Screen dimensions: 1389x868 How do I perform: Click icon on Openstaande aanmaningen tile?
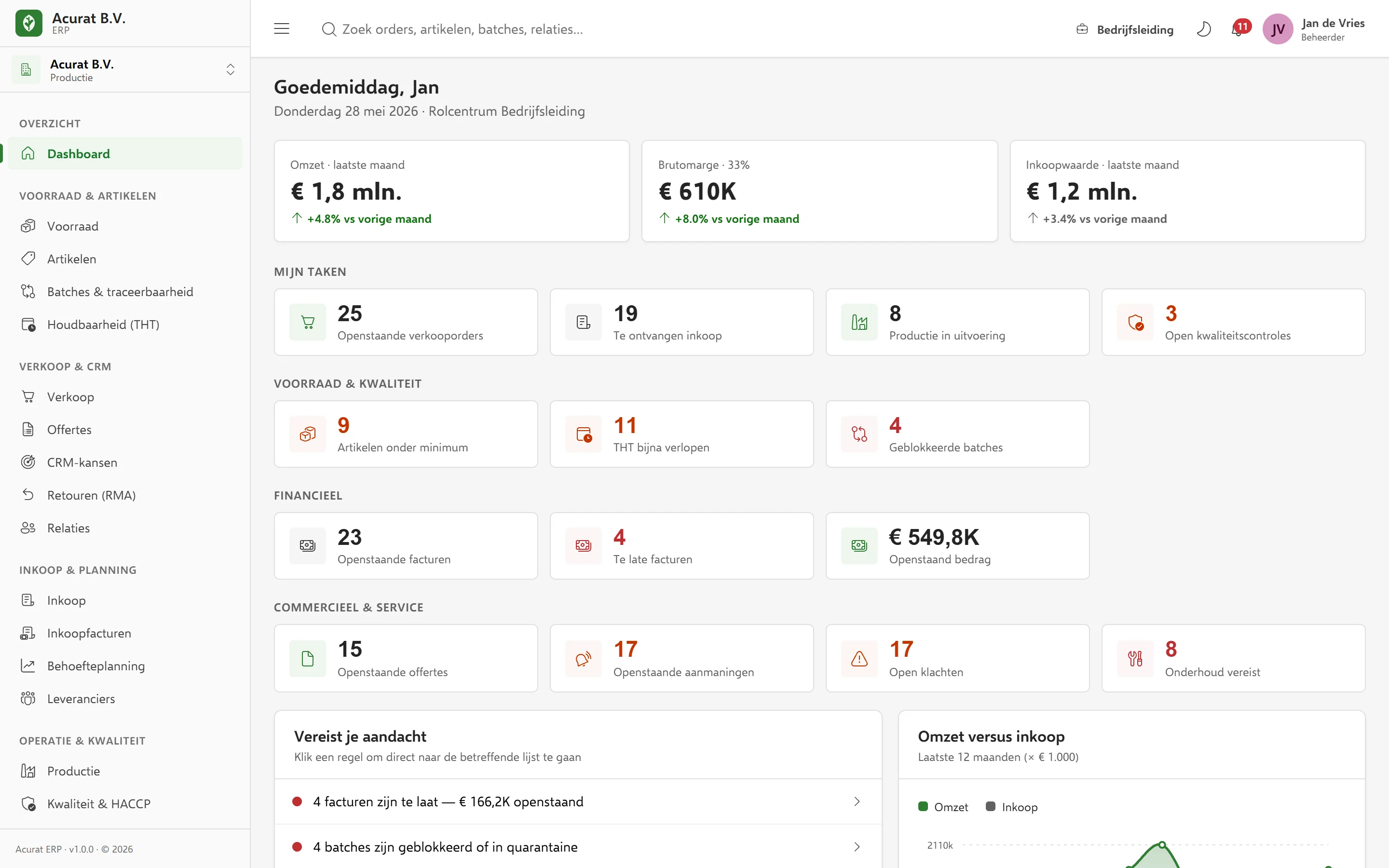583,658
